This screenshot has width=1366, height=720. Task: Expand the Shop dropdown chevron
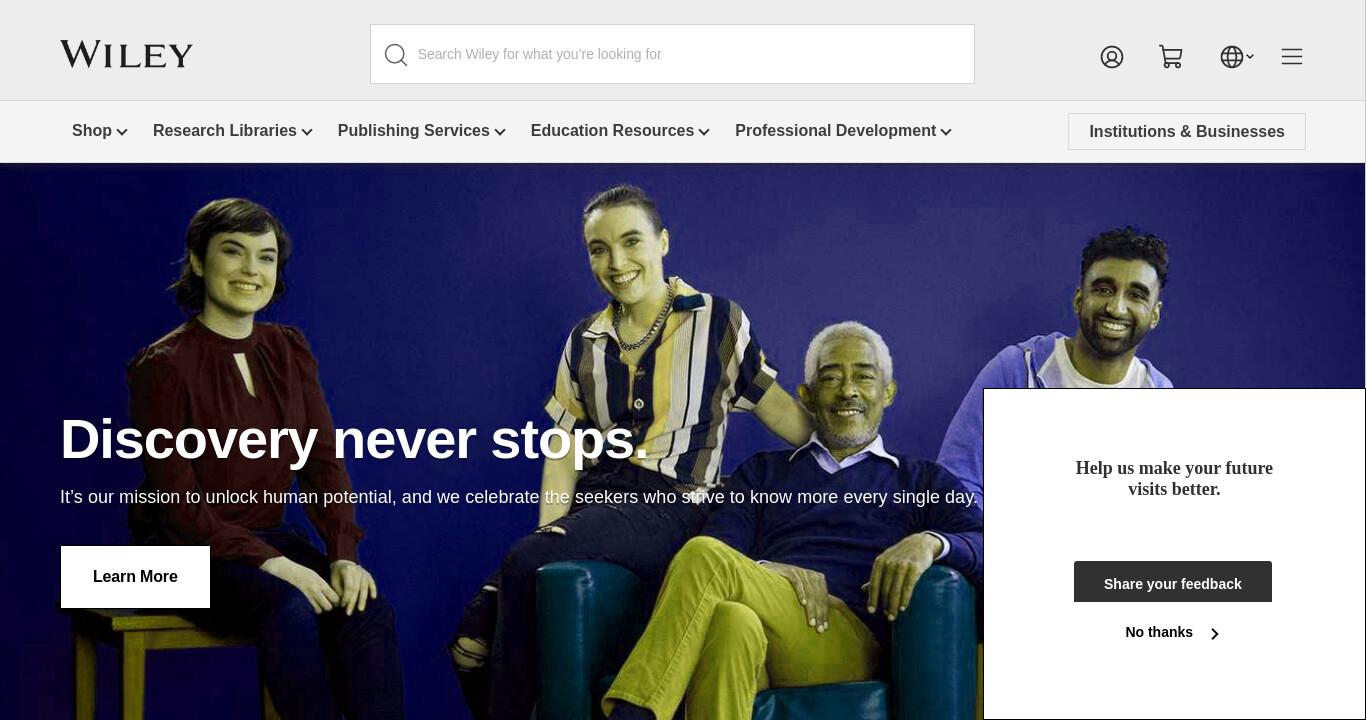click(122, 132)
